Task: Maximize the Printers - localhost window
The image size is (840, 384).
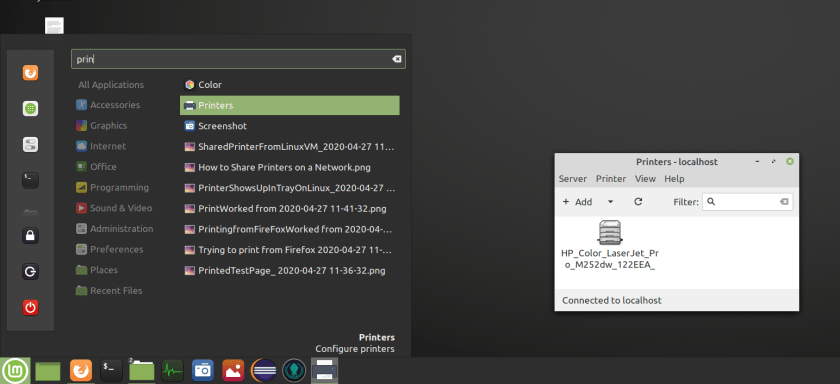Action: [x=774, y=161]
